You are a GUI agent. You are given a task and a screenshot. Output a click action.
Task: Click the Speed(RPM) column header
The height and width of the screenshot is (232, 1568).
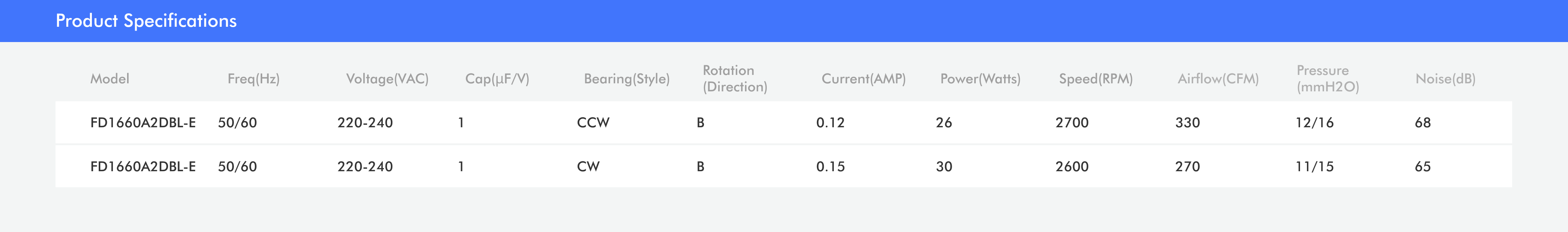1096,79
